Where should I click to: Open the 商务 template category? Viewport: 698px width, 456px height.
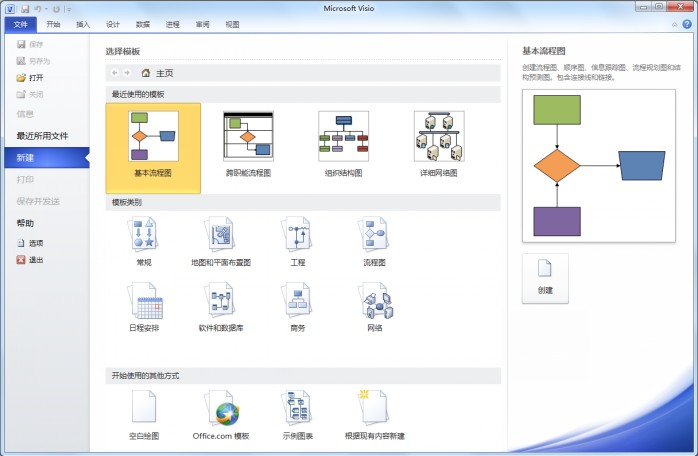pos(298,307)
